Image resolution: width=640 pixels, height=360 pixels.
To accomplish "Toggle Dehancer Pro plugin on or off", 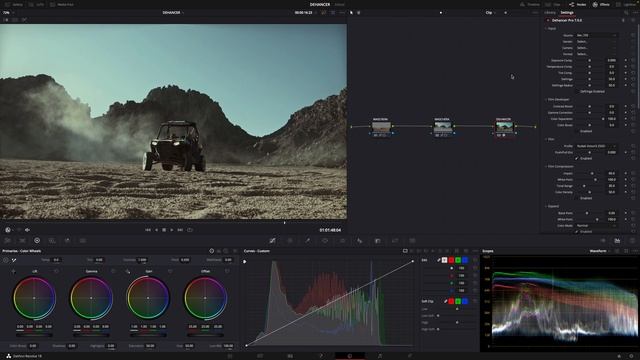I will click(548, 20).
